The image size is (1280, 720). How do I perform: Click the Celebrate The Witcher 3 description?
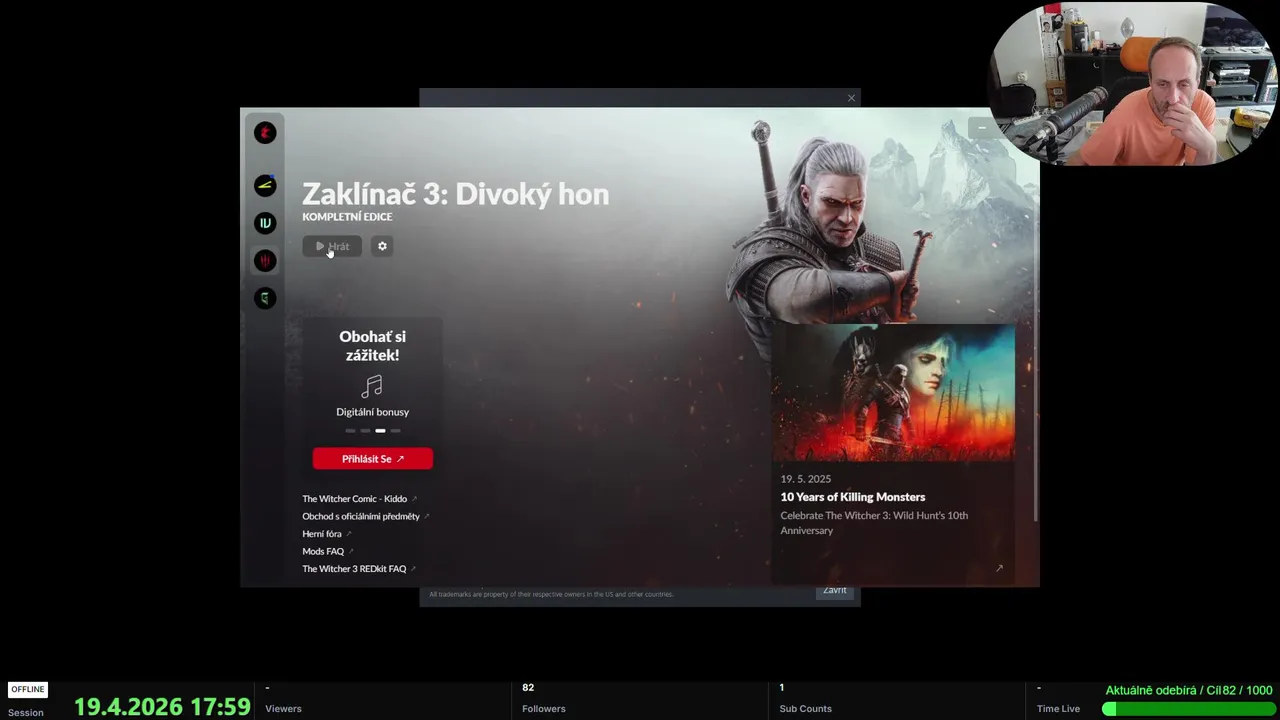(x=874, y=523)
